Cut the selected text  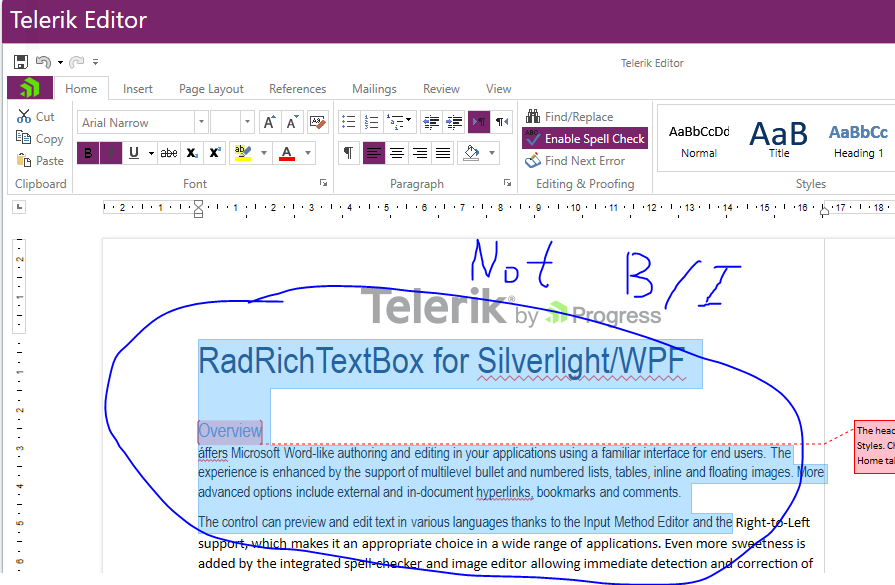pyautogui.click(x=36, y=116)
